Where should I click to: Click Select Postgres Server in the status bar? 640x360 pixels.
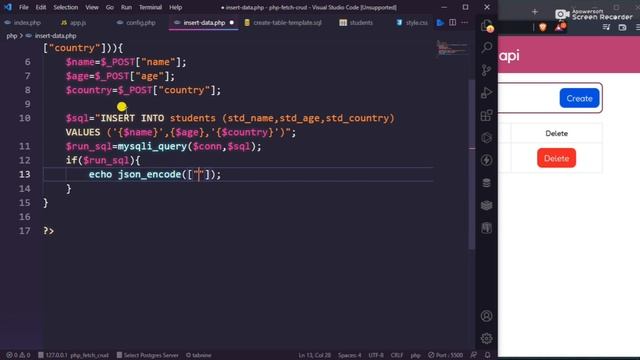coord(147,355)
